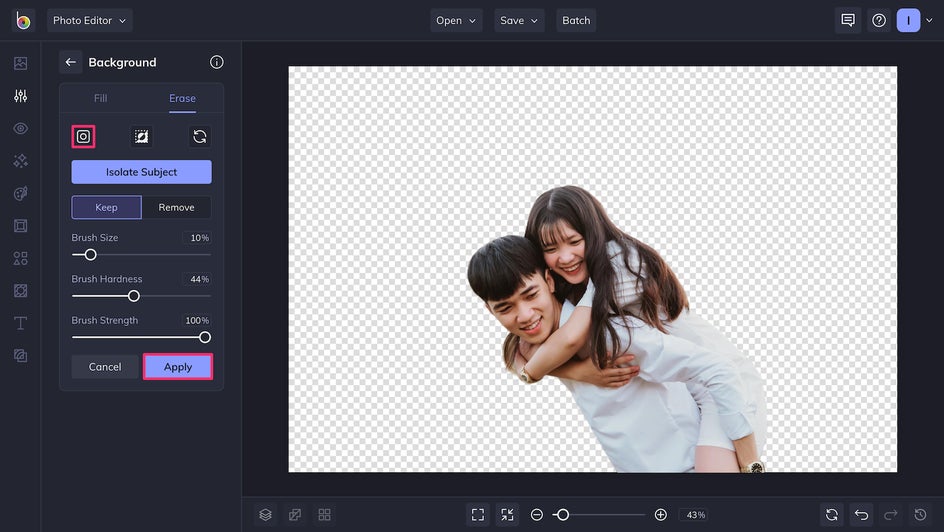Click the fill screen zoom icon
Image resolution: width=944 pixels, height=532 pixels.
click(508, 515)
